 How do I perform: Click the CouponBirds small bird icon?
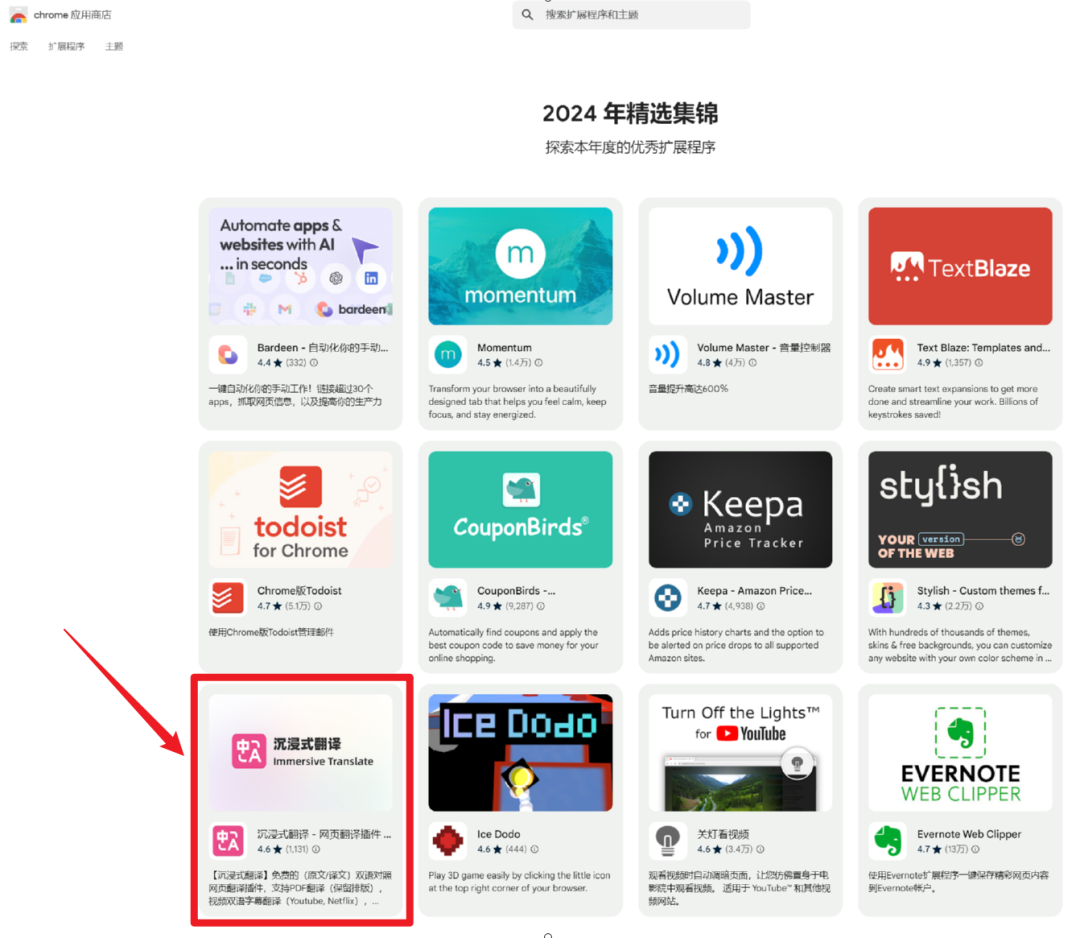point(448,597)
